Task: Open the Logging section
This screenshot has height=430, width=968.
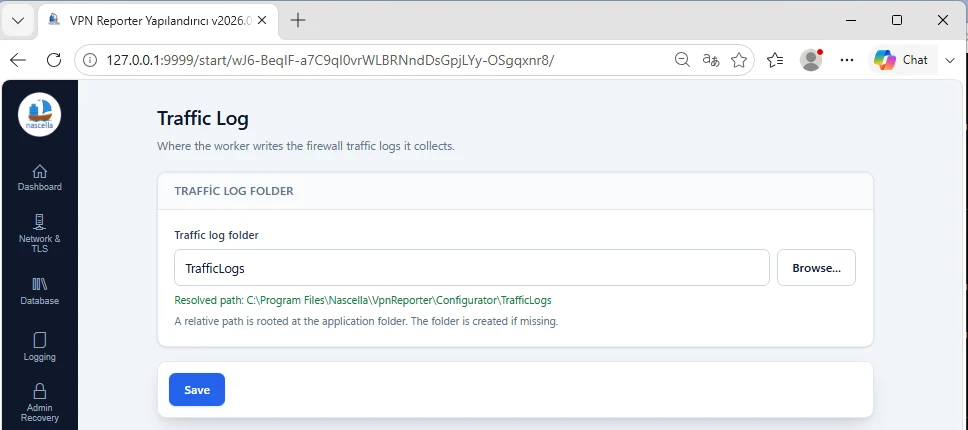Action: pos(40,347)
